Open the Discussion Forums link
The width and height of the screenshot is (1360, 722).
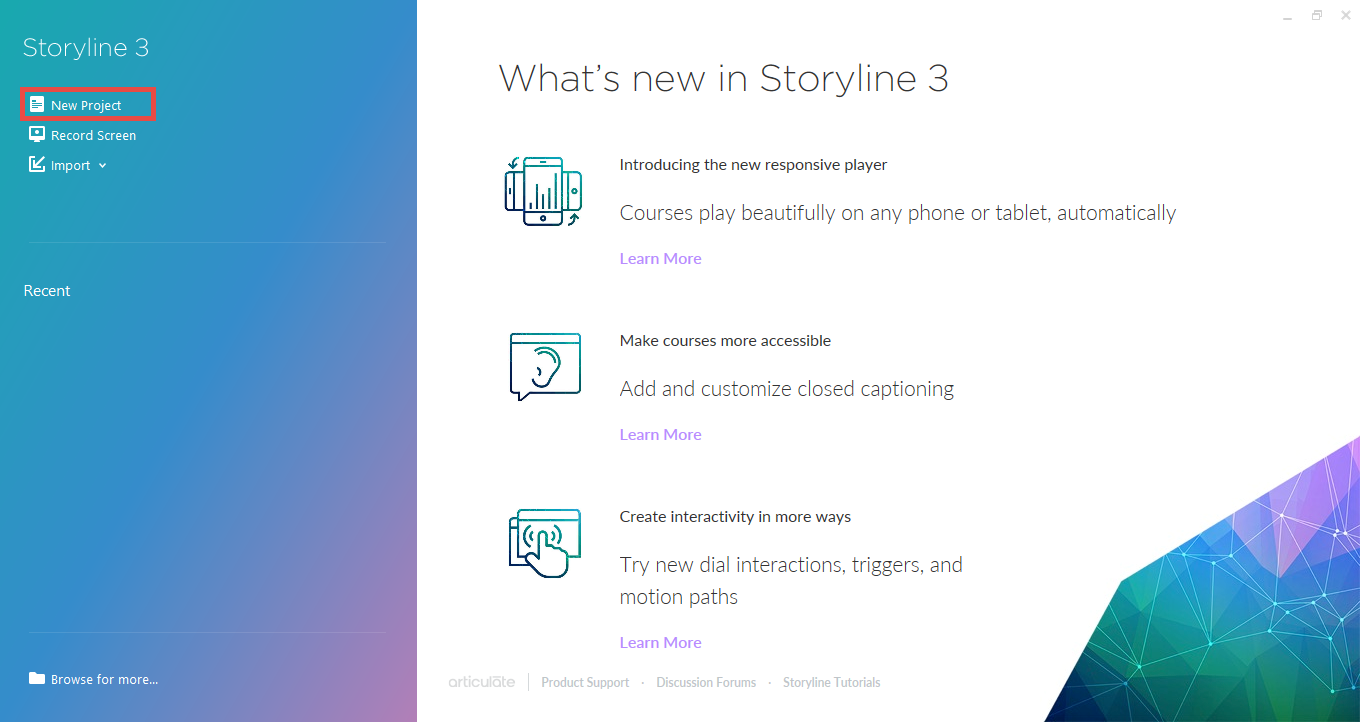706,682
